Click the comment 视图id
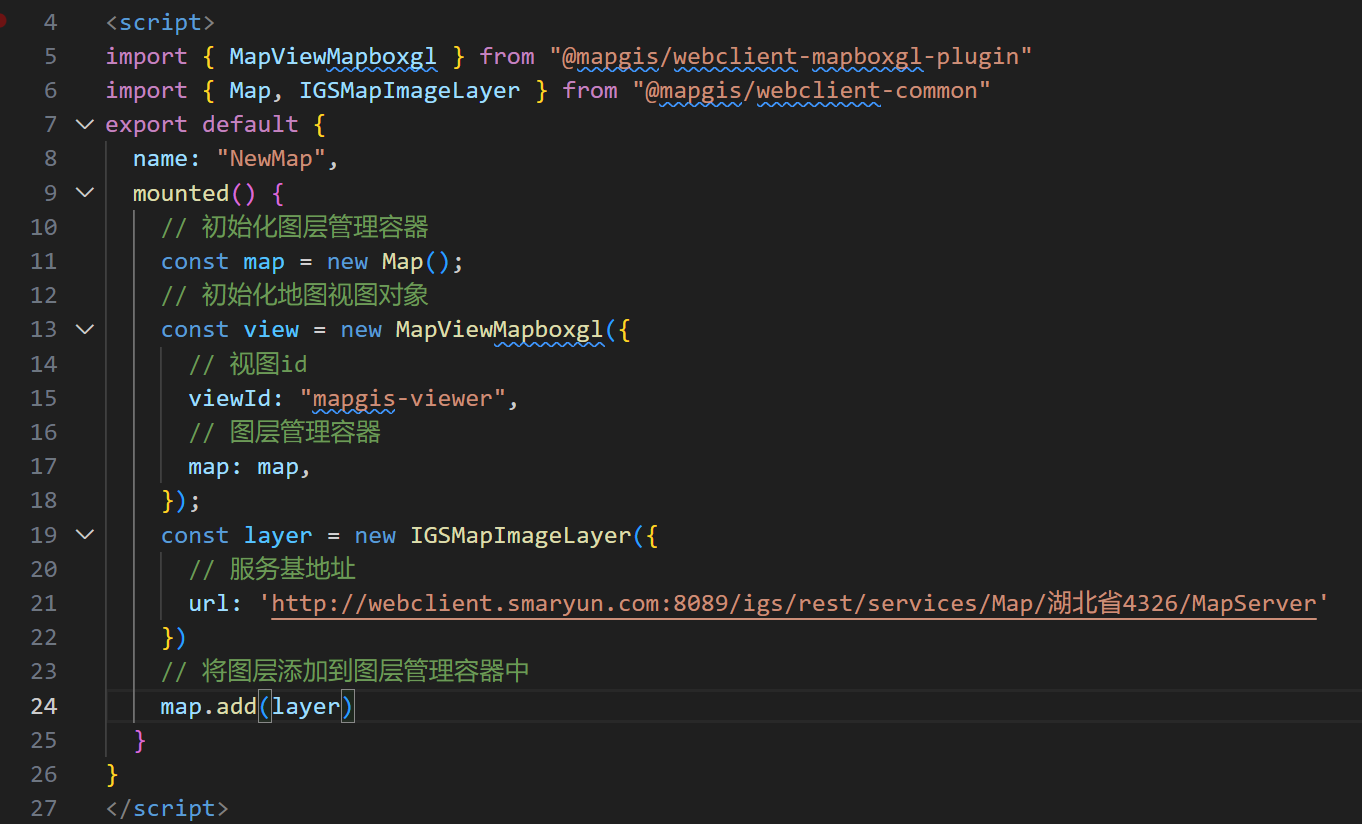This screenshot has height=824, width=1362. 248,364
